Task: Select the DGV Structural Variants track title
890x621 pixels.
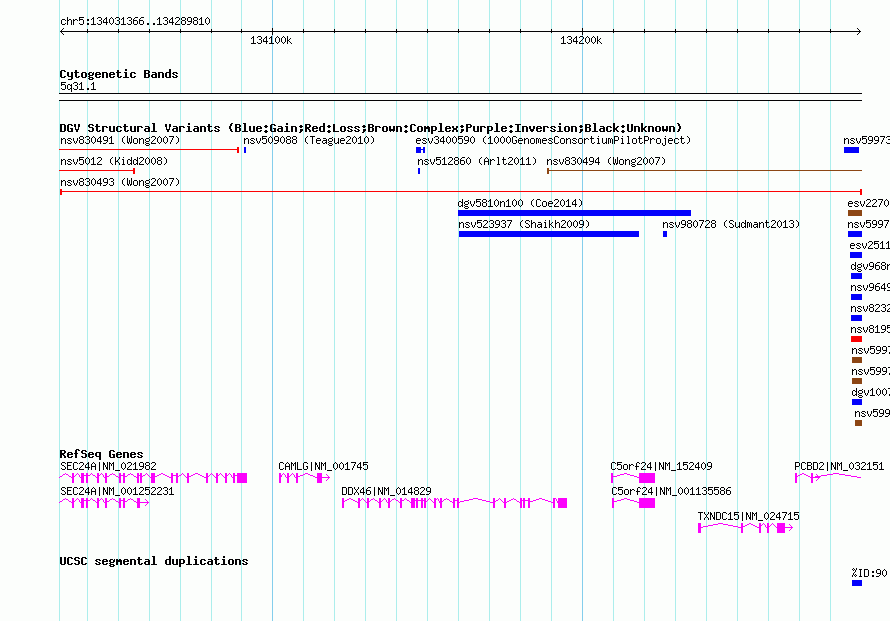Action: 371,128
